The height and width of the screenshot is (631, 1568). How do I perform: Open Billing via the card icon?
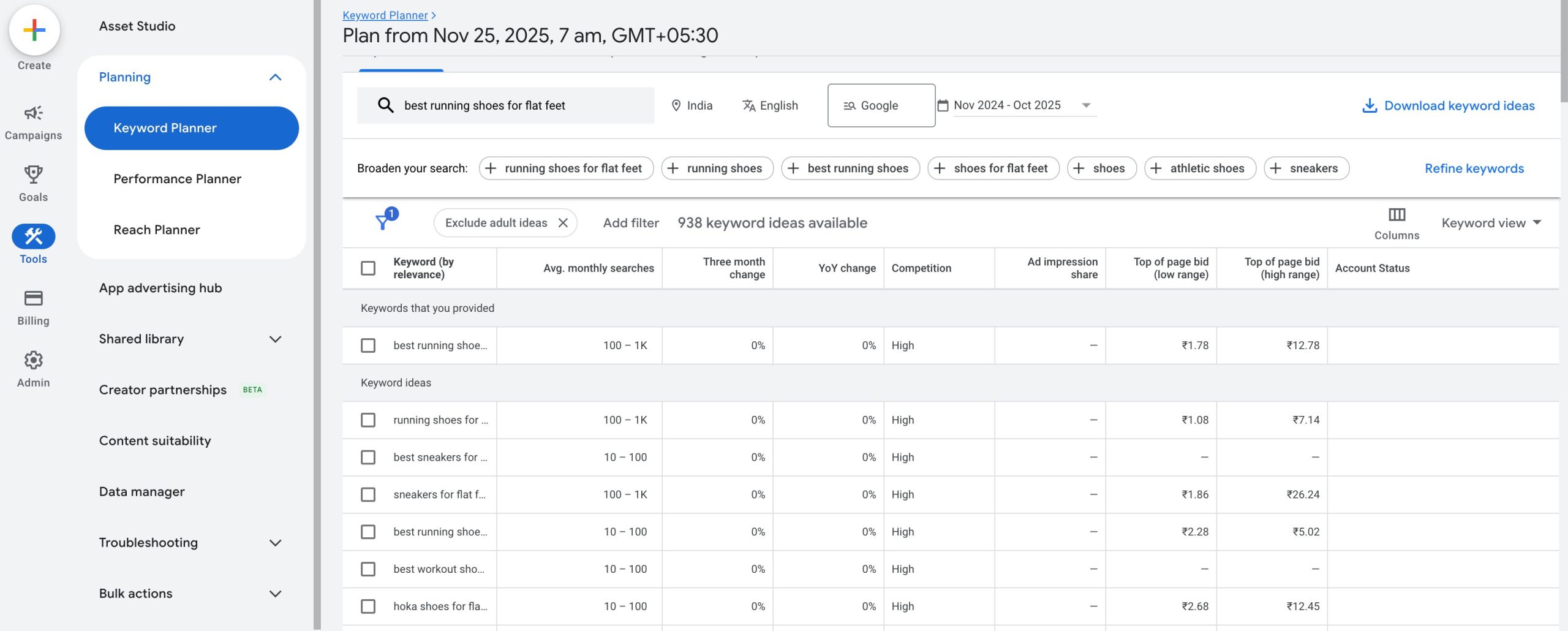pyautogui.click(x=33, y=298)
